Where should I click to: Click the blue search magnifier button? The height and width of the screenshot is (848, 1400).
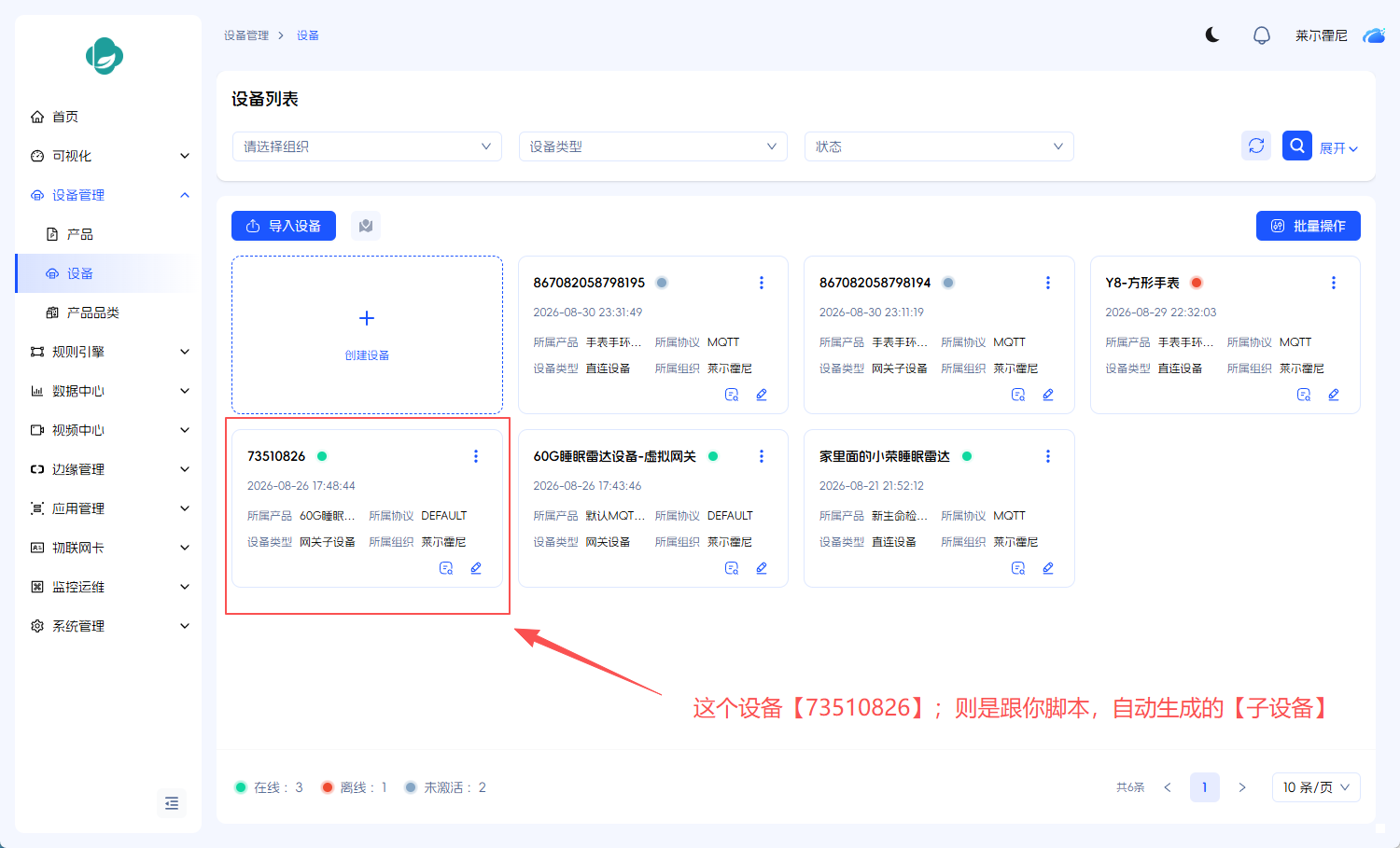point(1297,146)
